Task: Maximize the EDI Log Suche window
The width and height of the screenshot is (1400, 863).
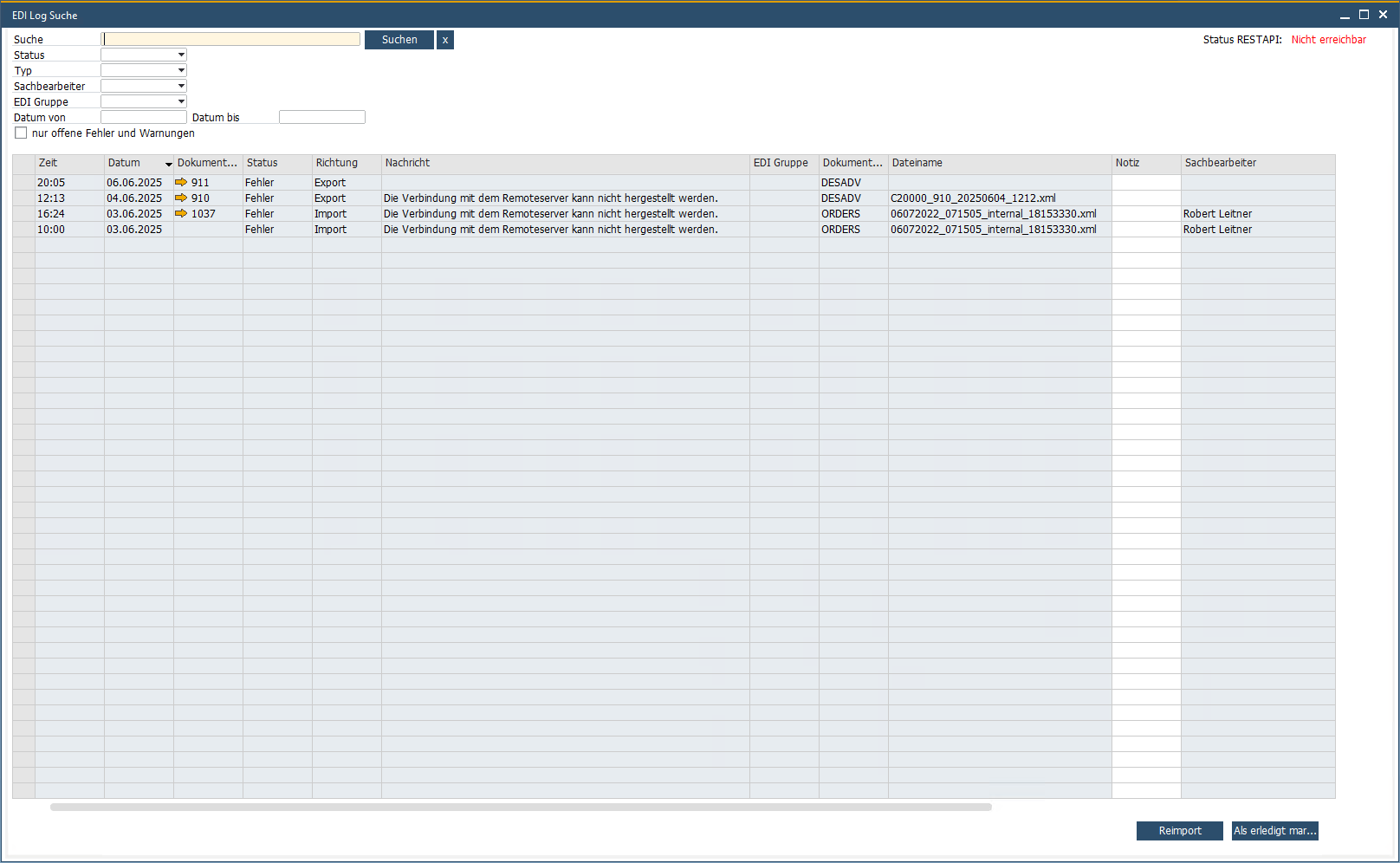Action: click(x=1364, y=15)
